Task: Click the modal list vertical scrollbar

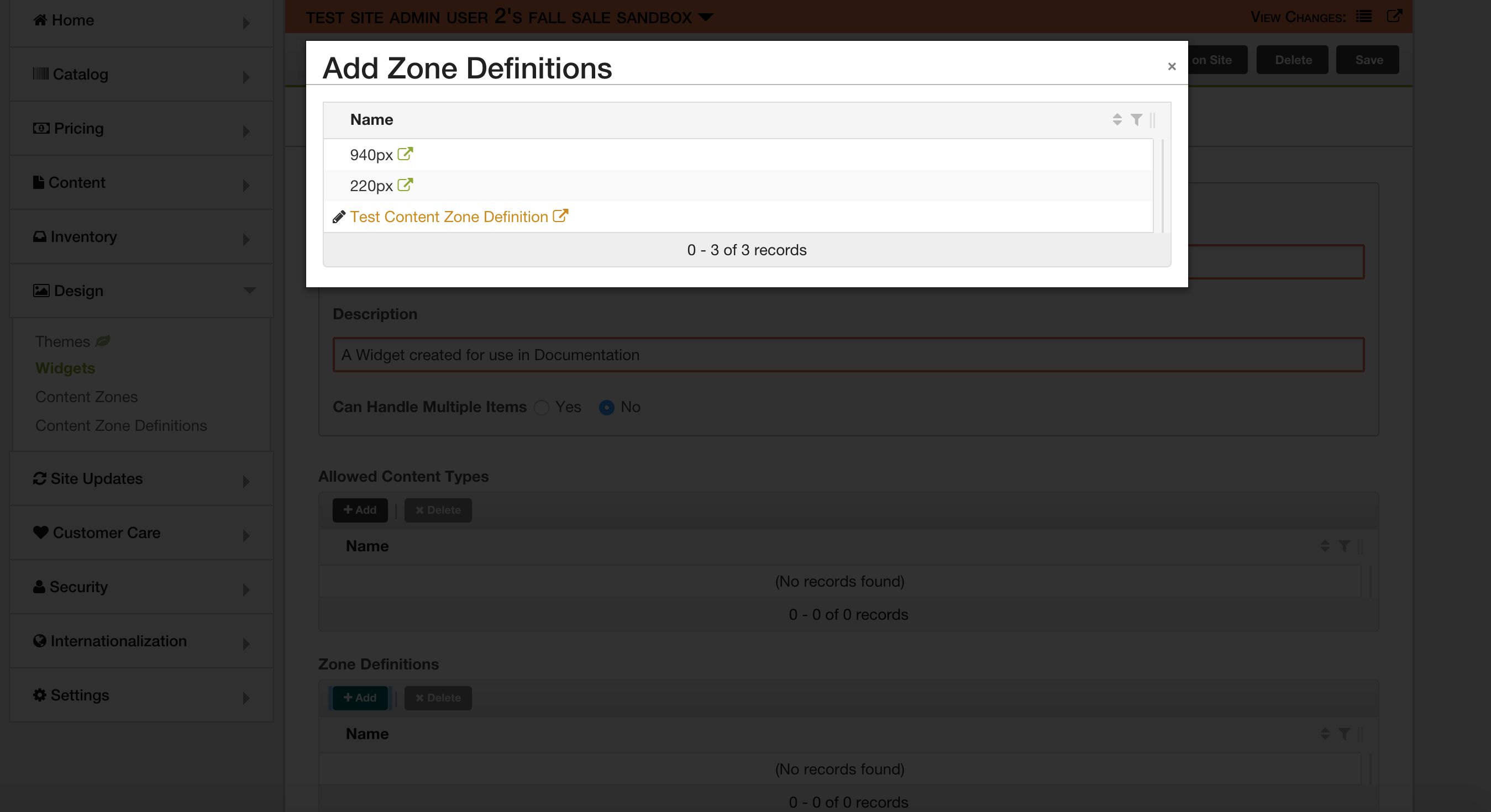Action: 1162,185
